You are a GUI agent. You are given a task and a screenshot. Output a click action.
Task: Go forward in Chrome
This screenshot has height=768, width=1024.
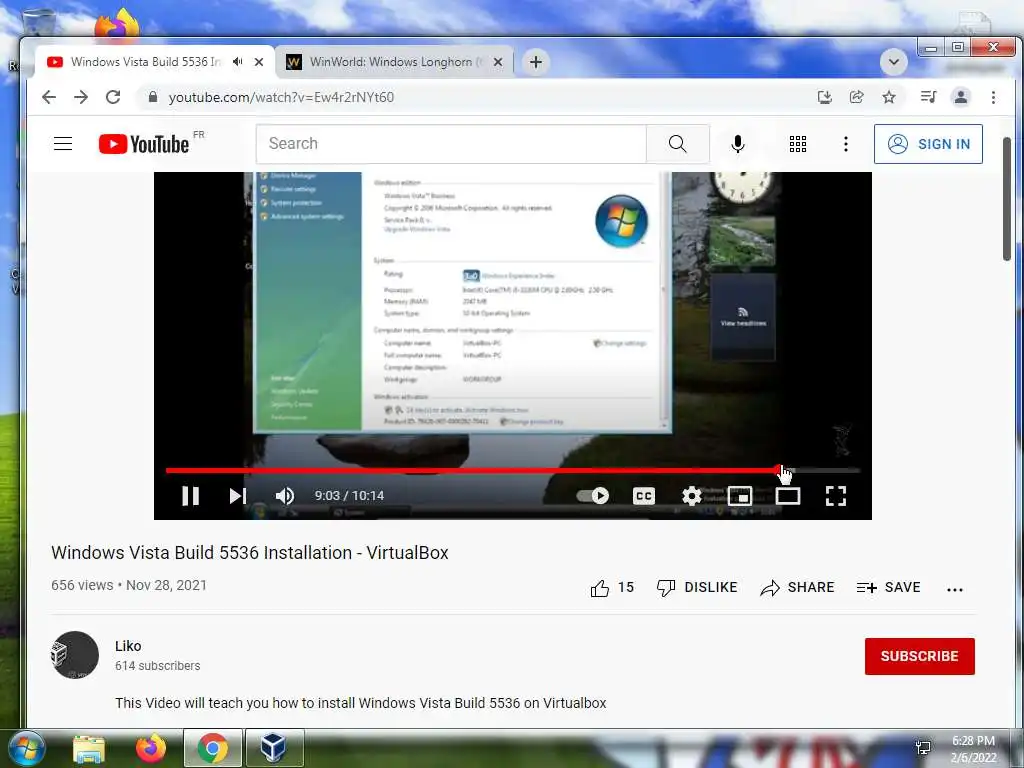pos(81,97)
